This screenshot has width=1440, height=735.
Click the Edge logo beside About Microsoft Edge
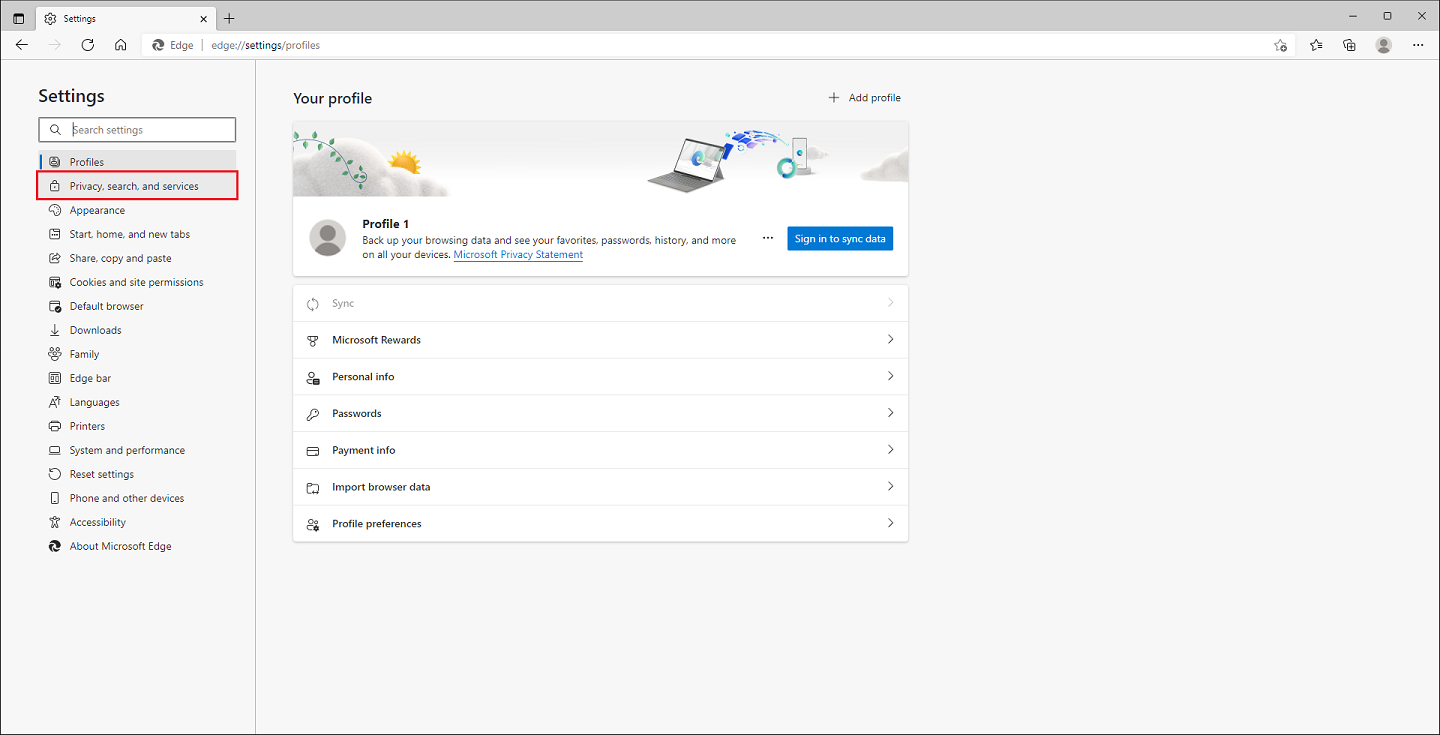pos(55,546)
